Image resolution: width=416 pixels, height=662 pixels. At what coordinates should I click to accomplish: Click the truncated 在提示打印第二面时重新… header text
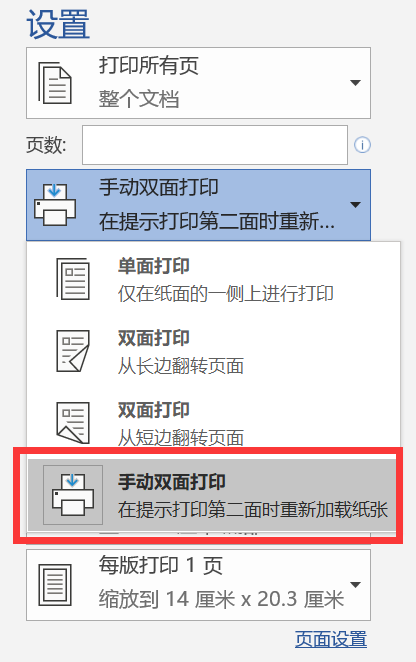click(x=217, y=221)
